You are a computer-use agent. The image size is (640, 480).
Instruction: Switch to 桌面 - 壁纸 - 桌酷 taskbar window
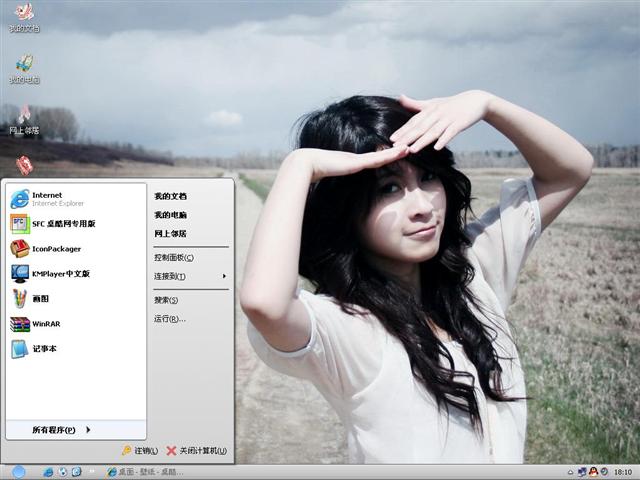click(145, 472)
